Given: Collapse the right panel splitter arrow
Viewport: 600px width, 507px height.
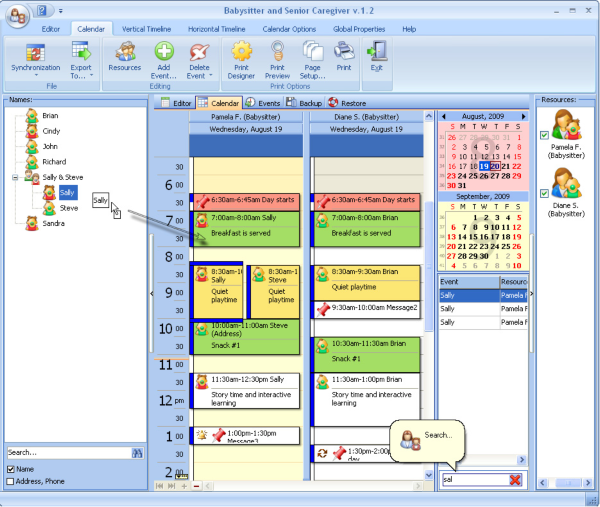Looking at the screenshot, I should click(x=532, y=293).
